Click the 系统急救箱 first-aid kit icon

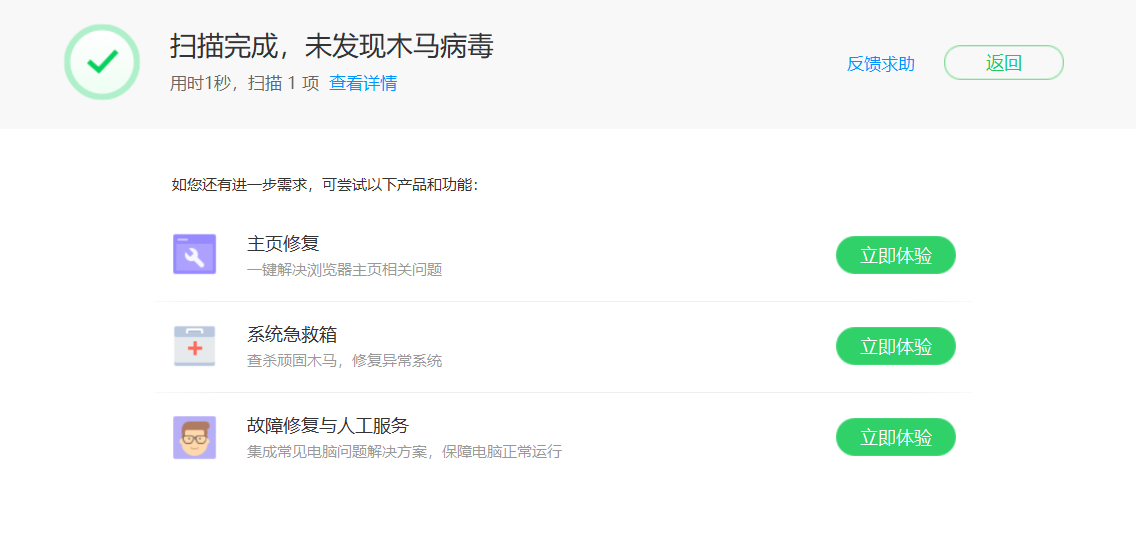(194, 346)
